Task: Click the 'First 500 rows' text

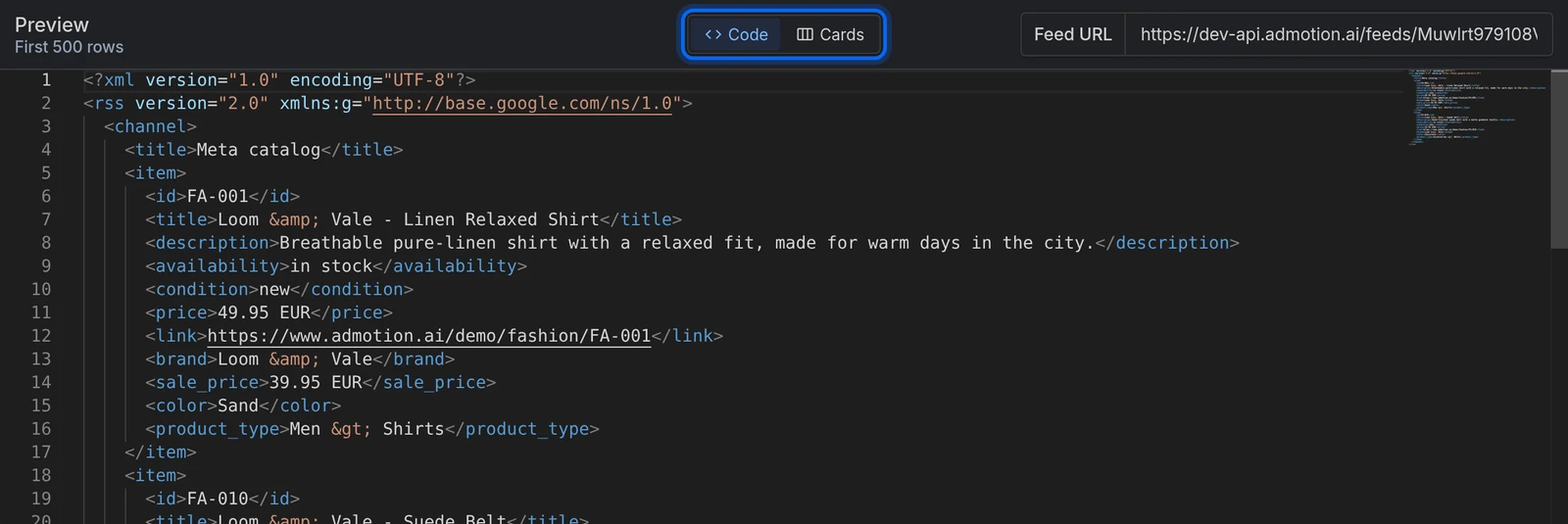Action: (69, 47)
